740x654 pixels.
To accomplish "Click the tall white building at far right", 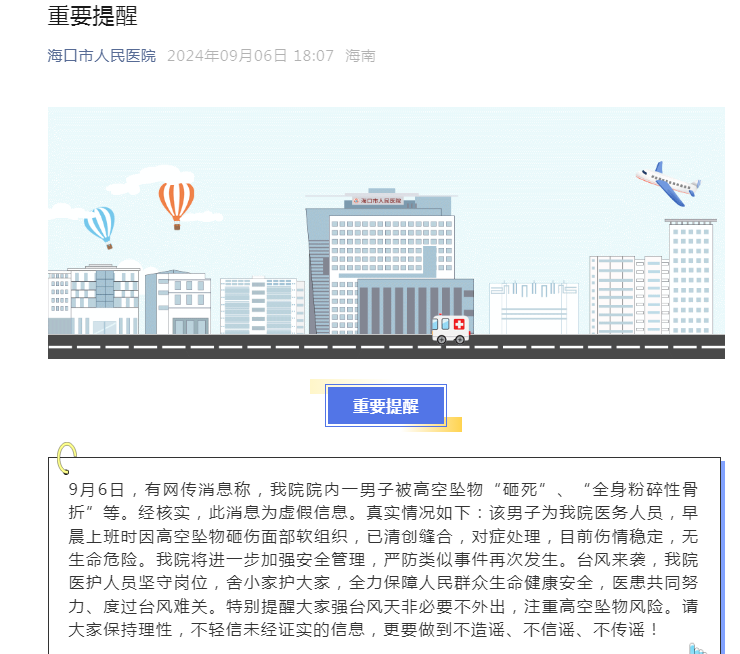I will pos(690,275).
